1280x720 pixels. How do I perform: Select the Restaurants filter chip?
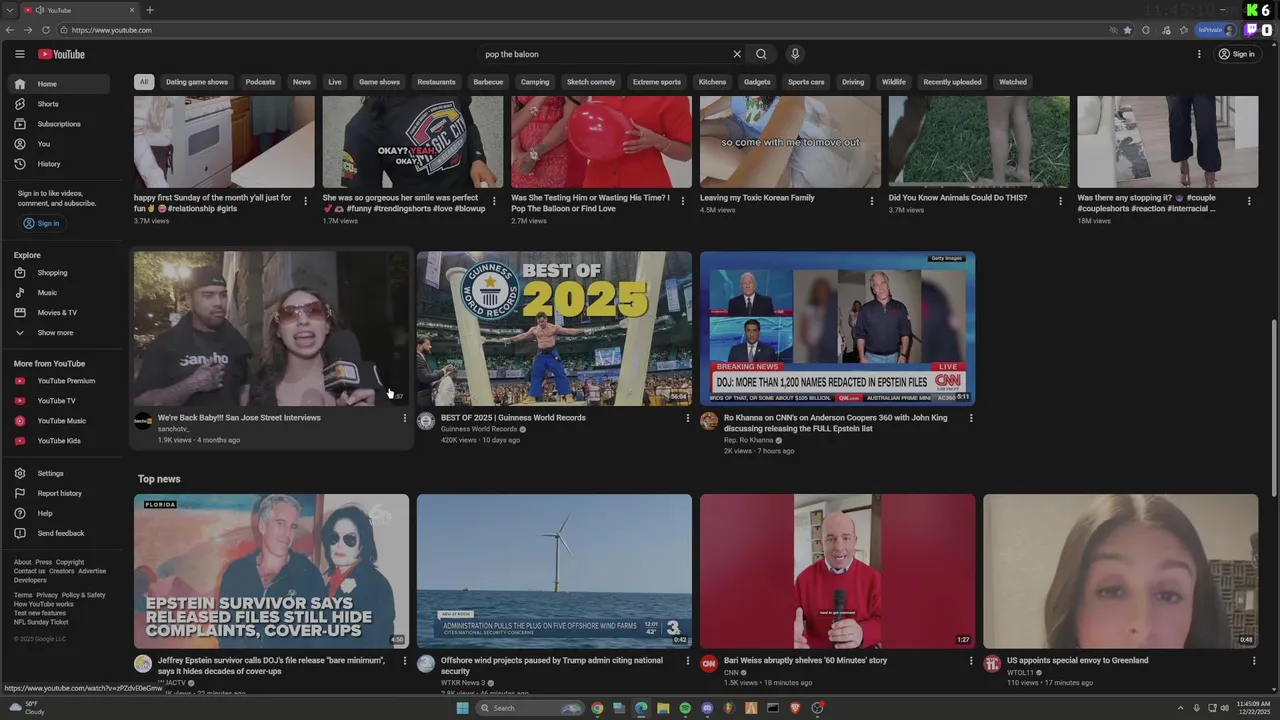tap(436, 82)
